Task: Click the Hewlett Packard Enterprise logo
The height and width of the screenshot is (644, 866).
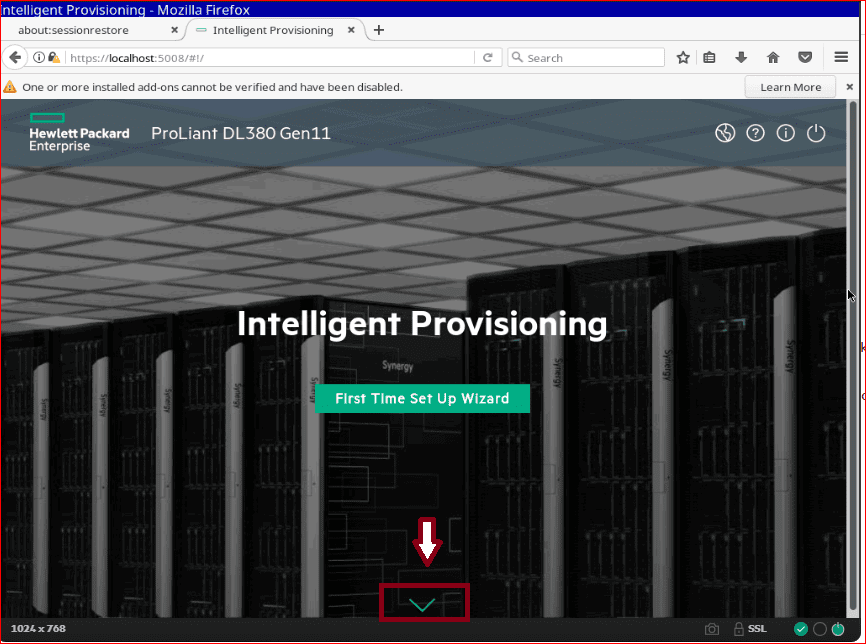Action: click(x=79, y=133)
